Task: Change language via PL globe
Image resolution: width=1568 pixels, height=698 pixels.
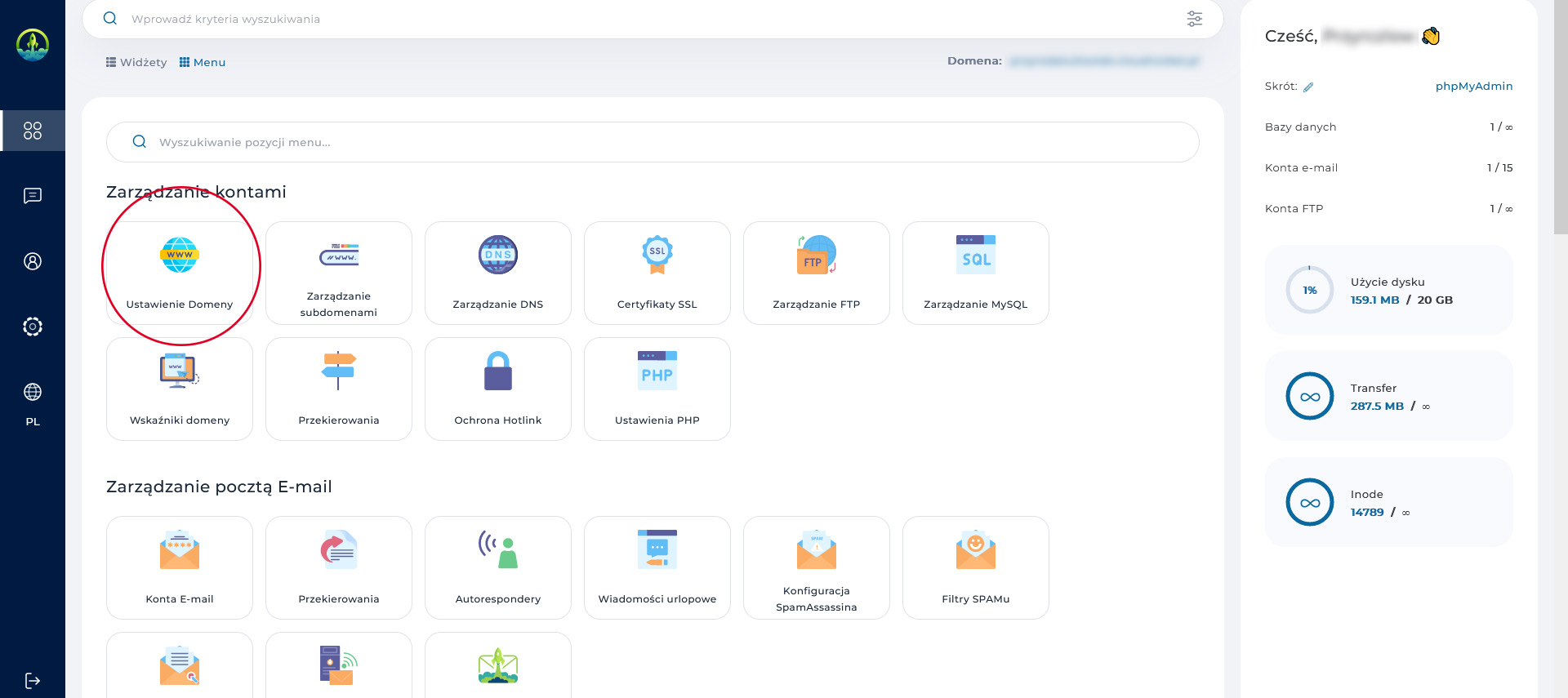Action: (x=33, y=403)
